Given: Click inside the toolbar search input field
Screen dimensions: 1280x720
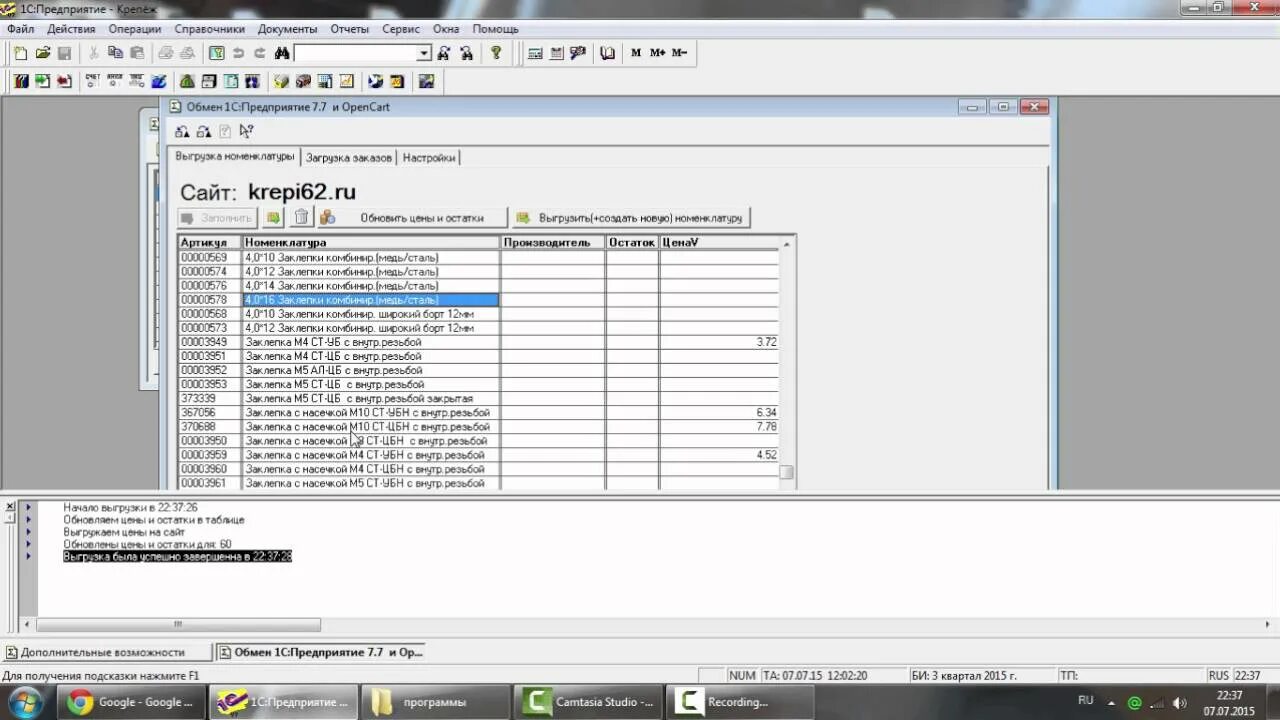Looking at the screenshot, I should (355, 53).
